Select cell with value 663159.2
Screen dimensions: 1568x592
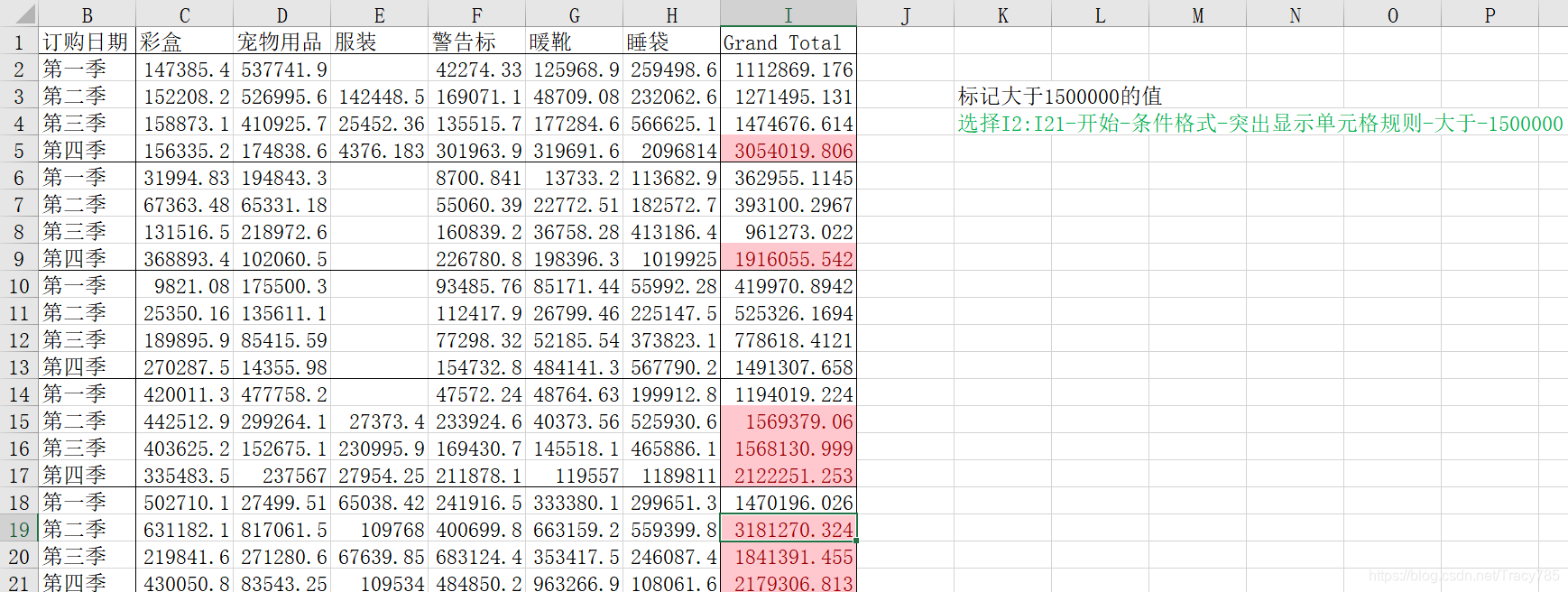coord(575,529)
